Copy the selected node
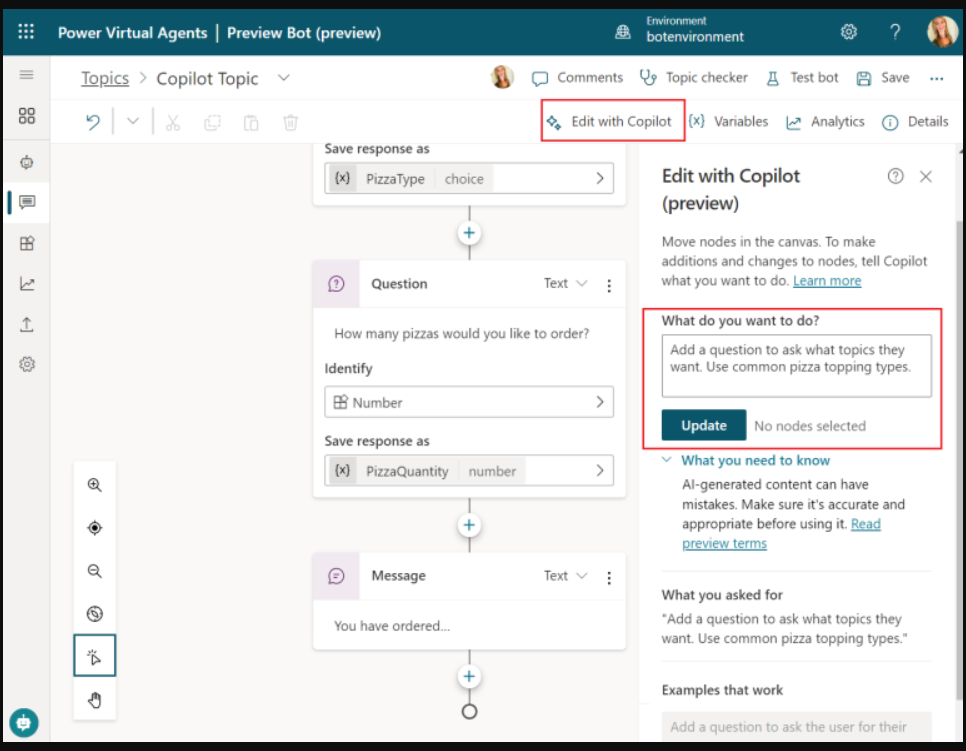Viewport: 966px width, 751px height. 212,122
